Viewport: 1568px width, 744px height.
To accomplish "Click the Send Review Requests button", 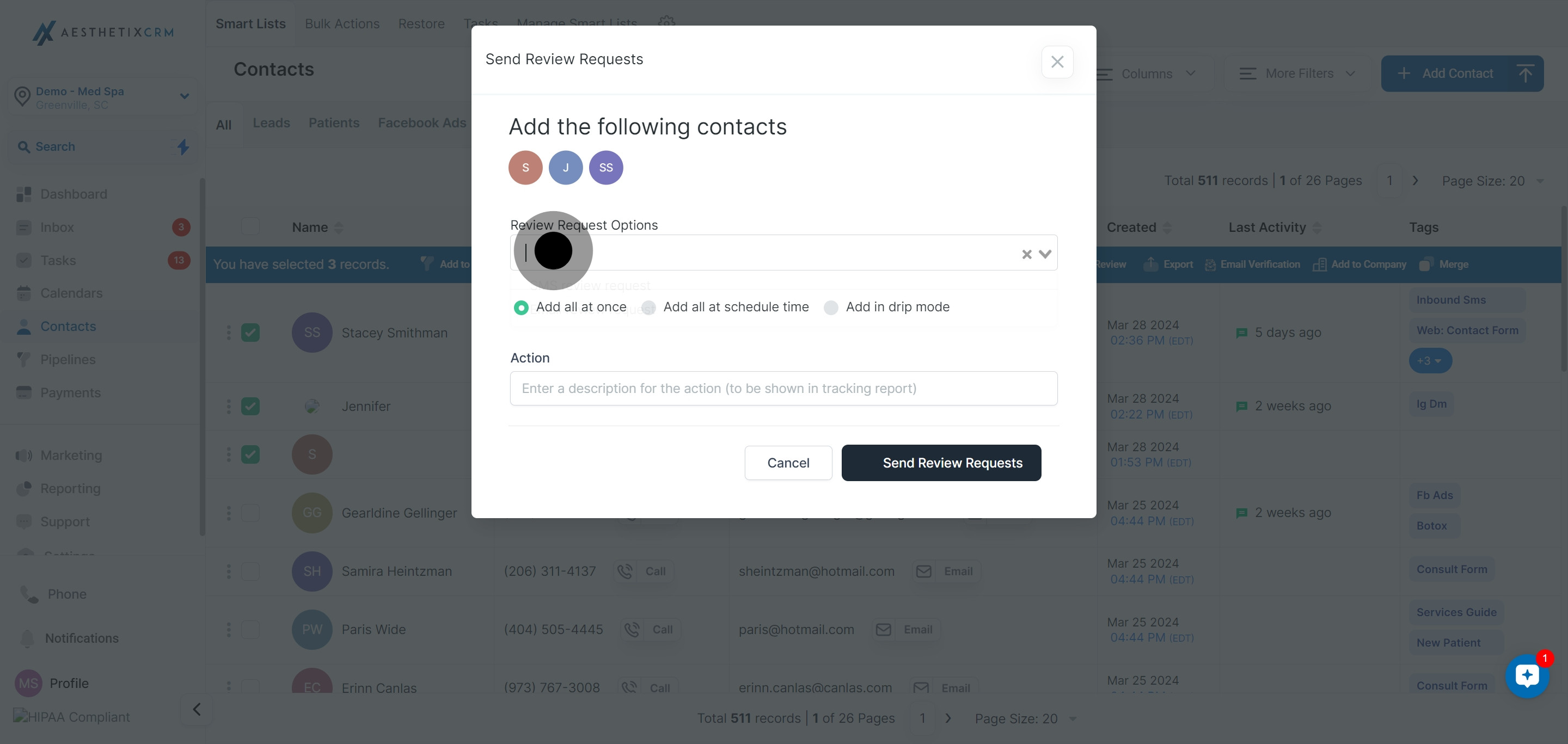I will [941, 463].
